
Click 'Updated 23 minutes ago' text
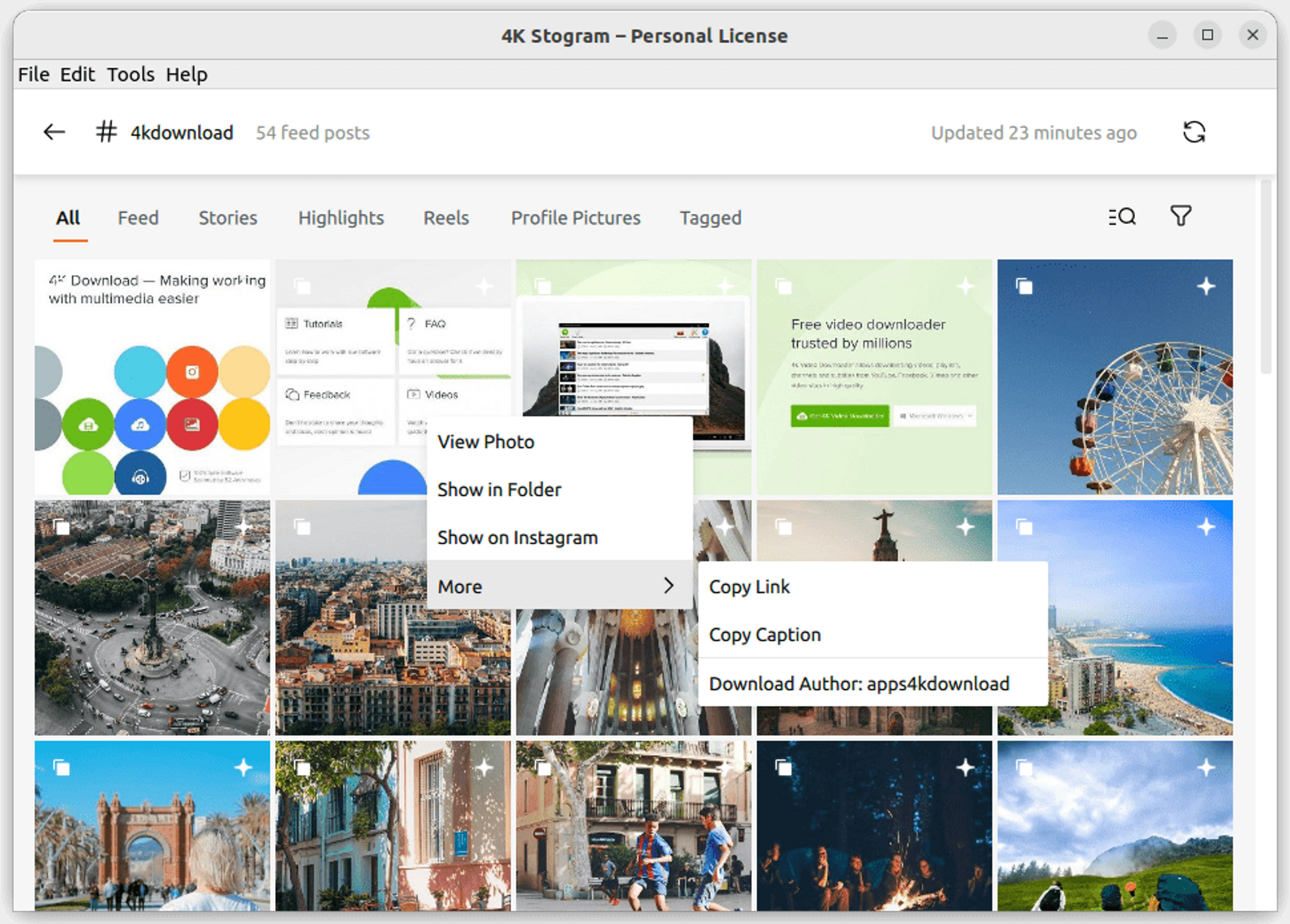click(x=1033, y=132)
